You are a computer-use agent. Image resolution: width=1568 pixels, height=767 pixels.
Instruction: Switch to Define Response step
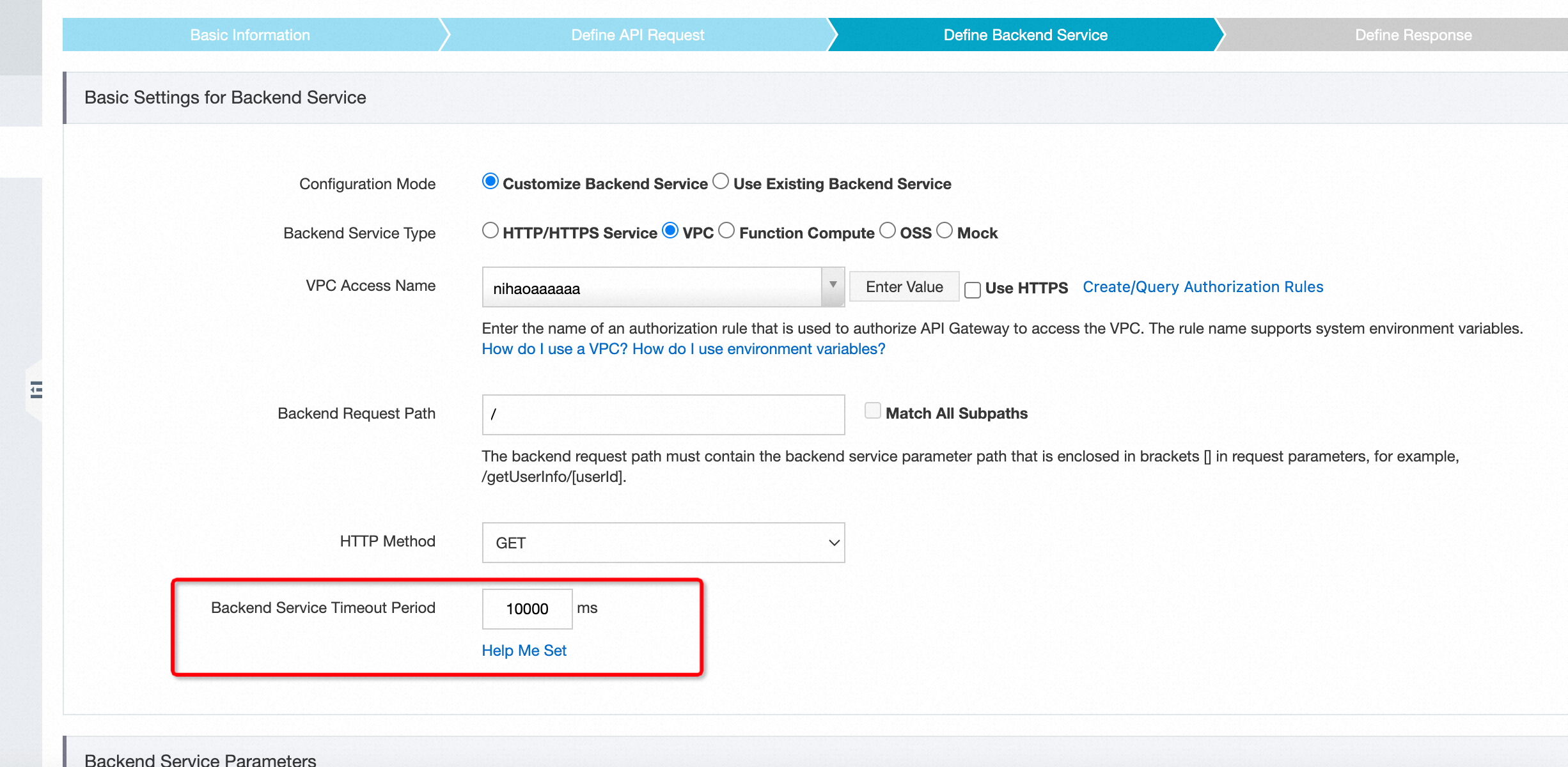1413,35
